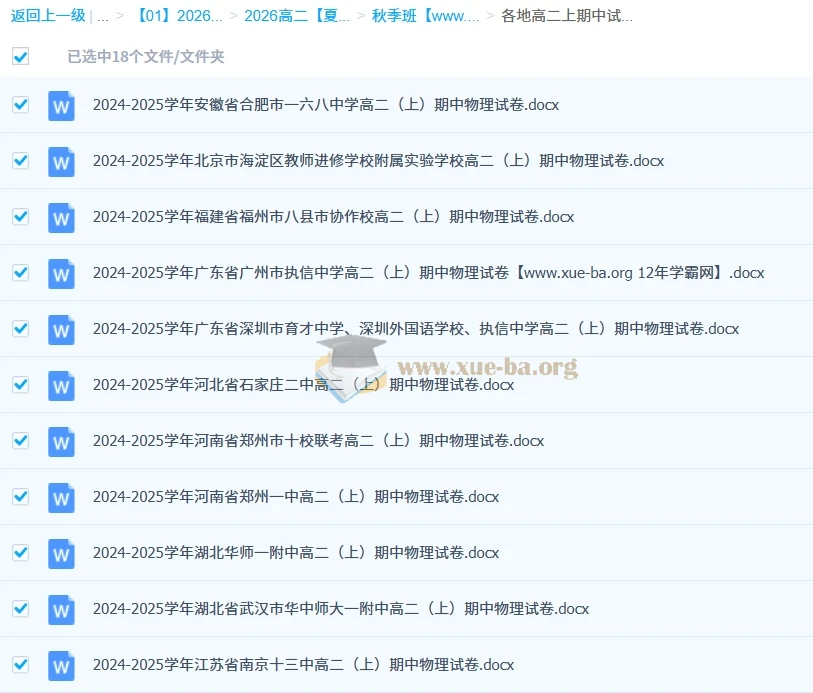Expand the collapsed '...' breadcrumb path
The height and width of the screenshot is (693, 813).
tap(103, 16)
